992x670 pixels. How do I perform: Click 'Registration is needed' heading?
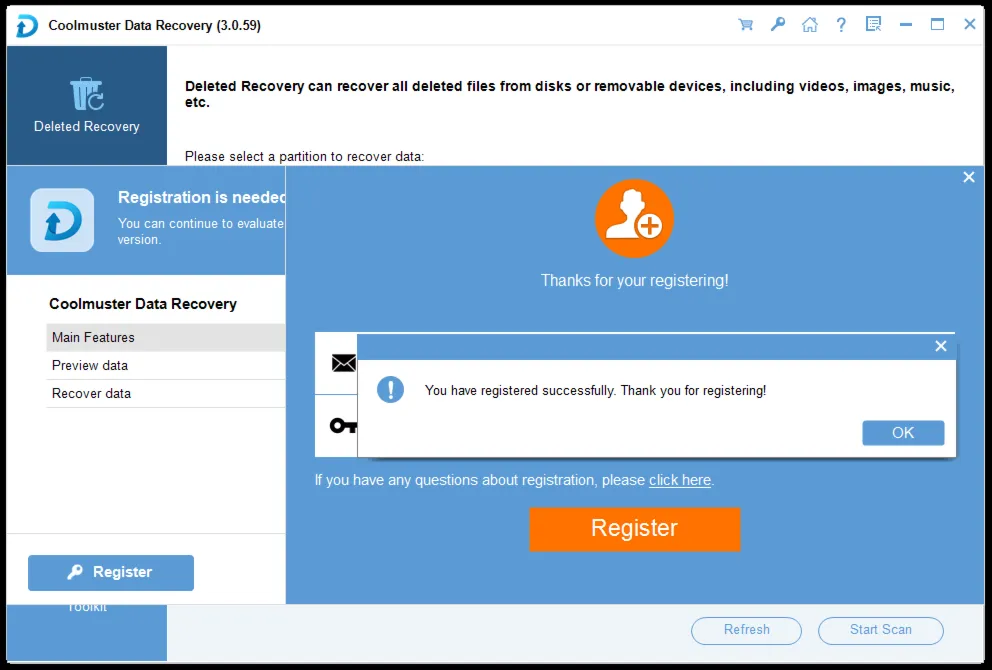[201, 197]
